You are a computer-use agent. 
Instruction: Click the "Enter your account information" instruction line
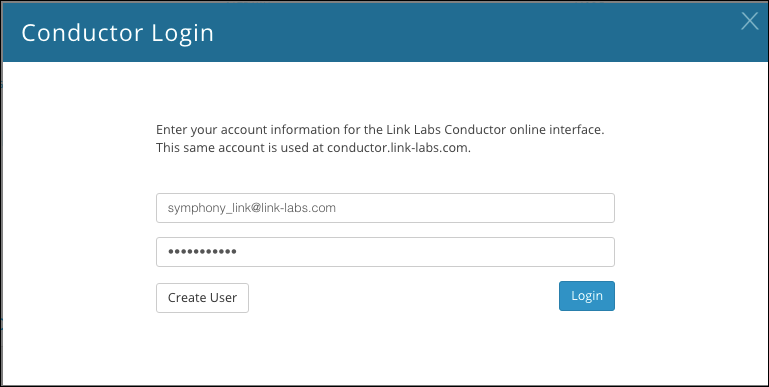380,130
